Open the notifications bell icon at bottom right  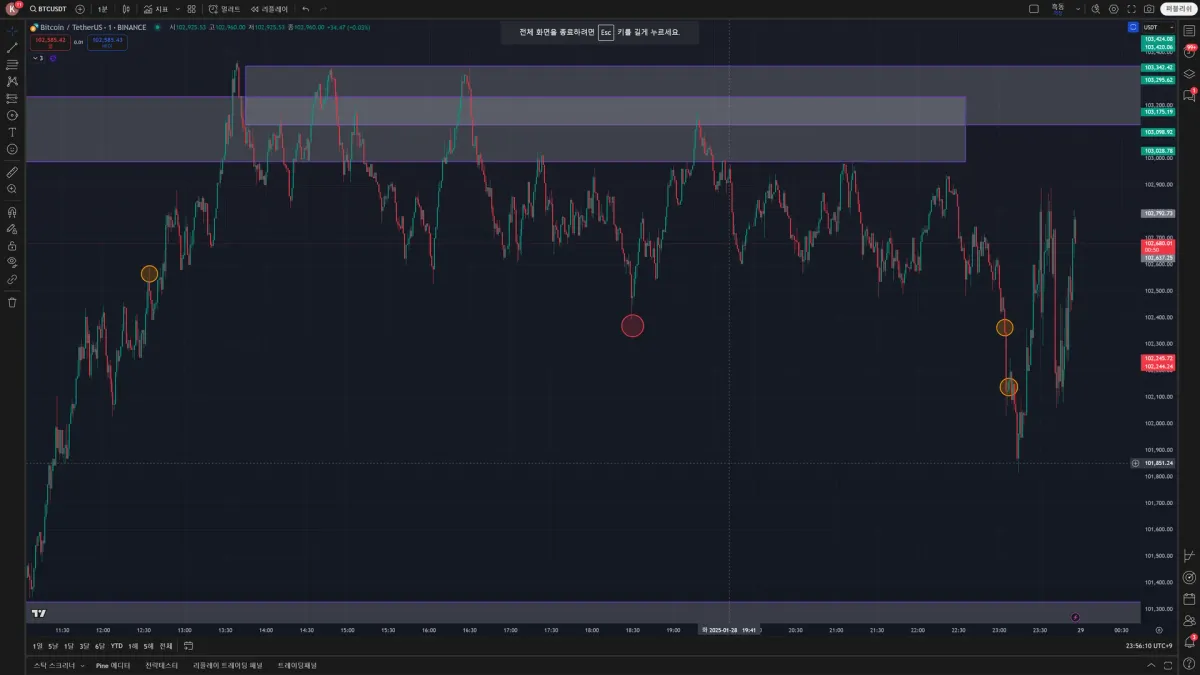coord(1189,641)
